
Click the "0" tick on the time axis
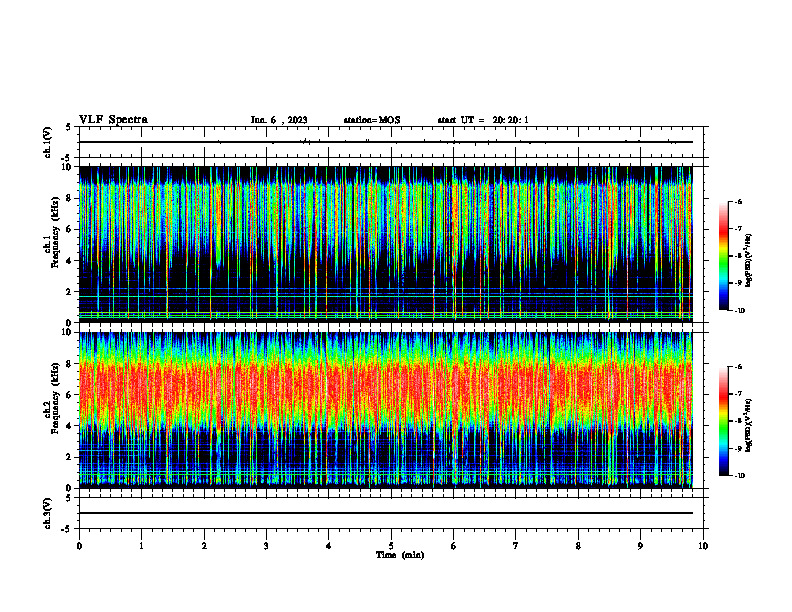(x=79, y=546)
